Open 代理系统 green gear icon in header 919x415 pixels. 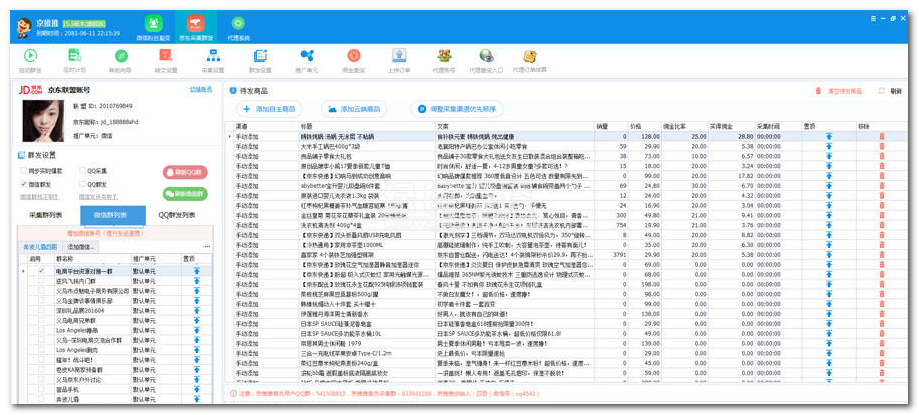point(238,24)
